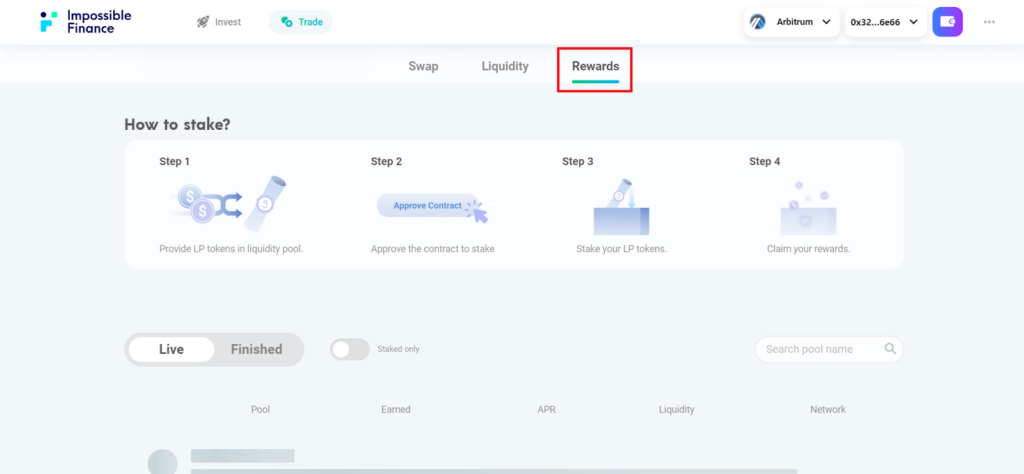Screen dimensions: 1024x474
Task: Click the APR column header
Action: [546, 409]
